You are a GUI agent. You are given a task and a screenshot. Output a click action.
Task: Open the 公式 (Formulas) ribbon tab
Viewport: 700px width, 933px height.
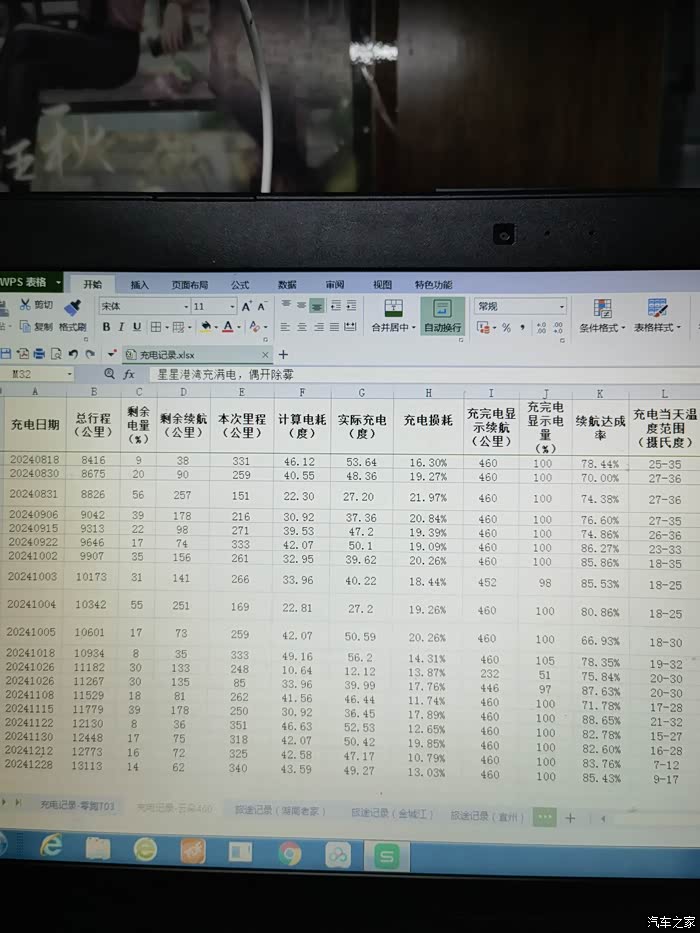(240, 285)
